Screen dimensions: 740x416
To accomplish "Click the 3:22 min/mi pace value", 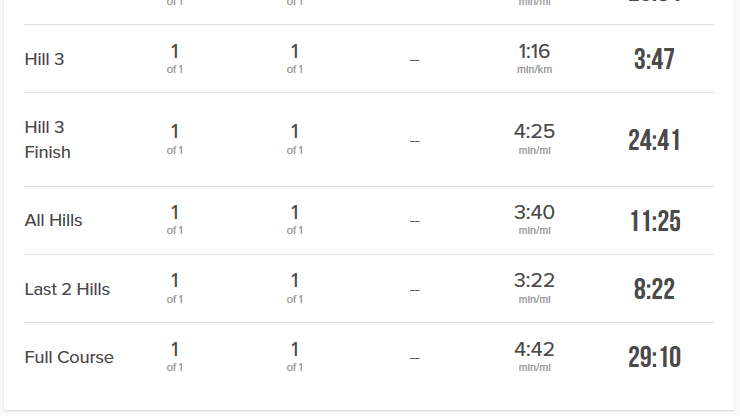I will 534,288.
